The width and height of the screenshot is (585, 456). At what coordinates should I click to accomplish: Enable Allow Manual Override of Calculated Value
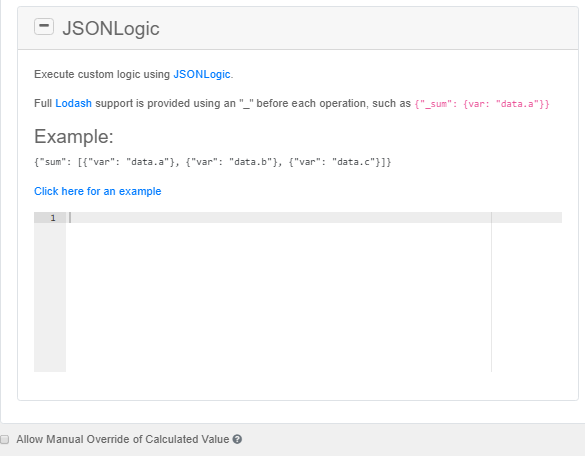point(4,439)
